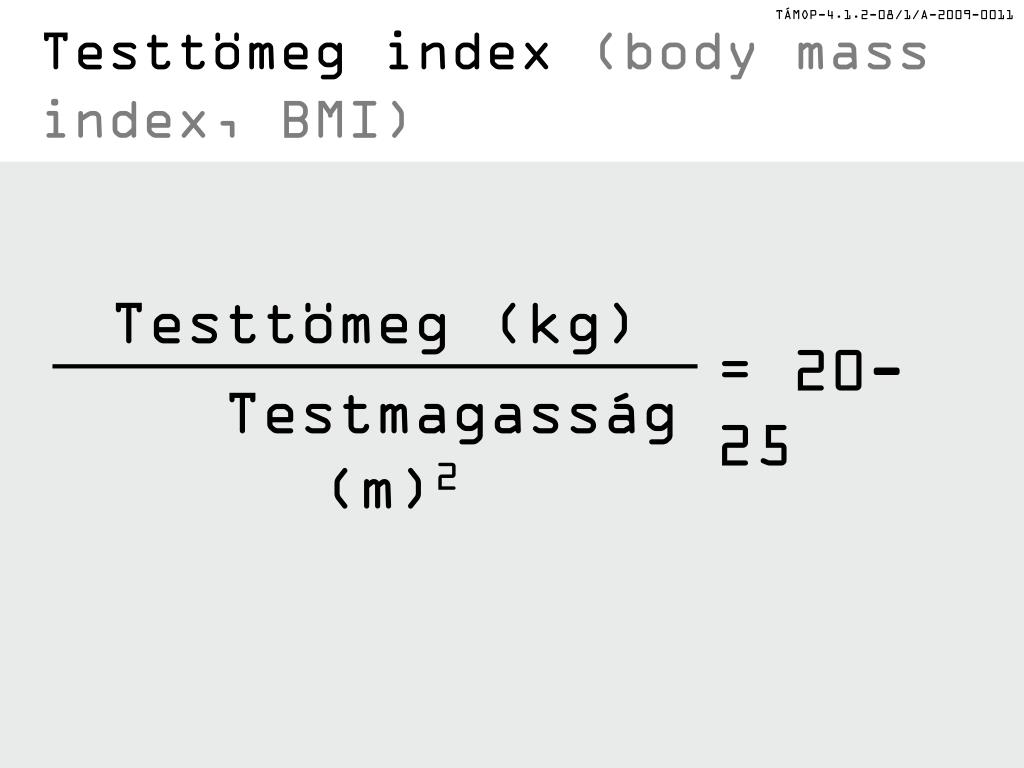Image resolution: width=1024 pixels, height=768 pixels.
Task: Click the equals sign after the fraction
Action: [x=735, y=370]
